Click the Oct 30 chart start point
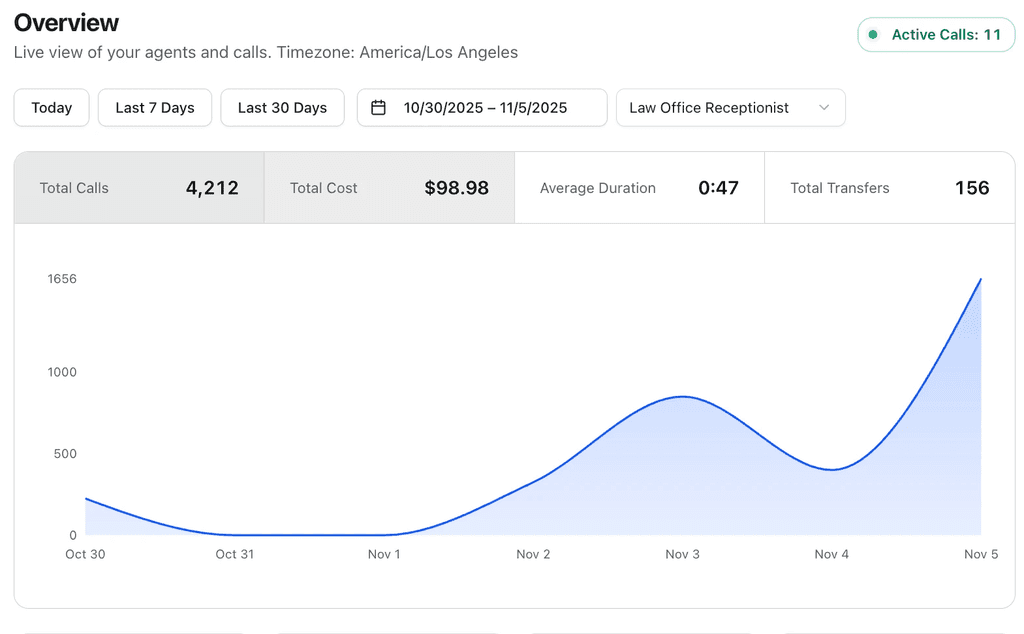1024x634 pixels. tap(86, 499)
